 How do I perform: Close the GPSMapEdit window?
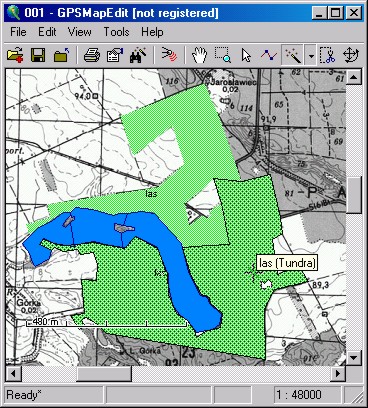pyautogui.click(x=353, y=13)
